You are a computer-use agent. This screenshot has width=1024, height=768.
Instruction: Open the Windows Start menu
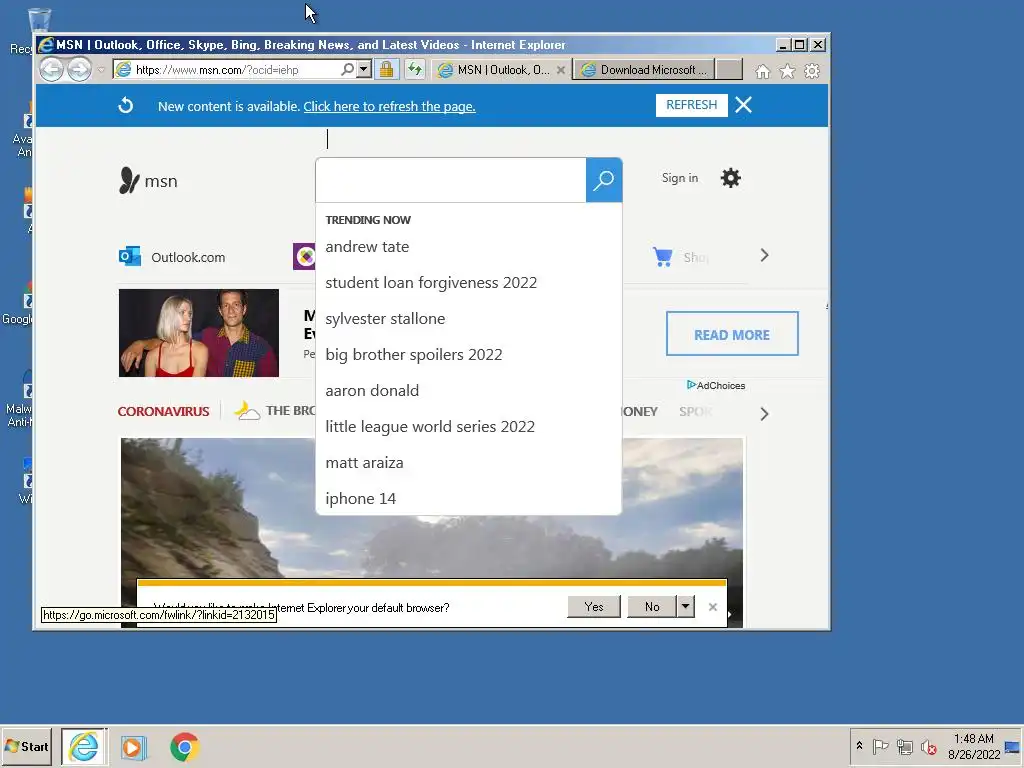coord(27,746)
